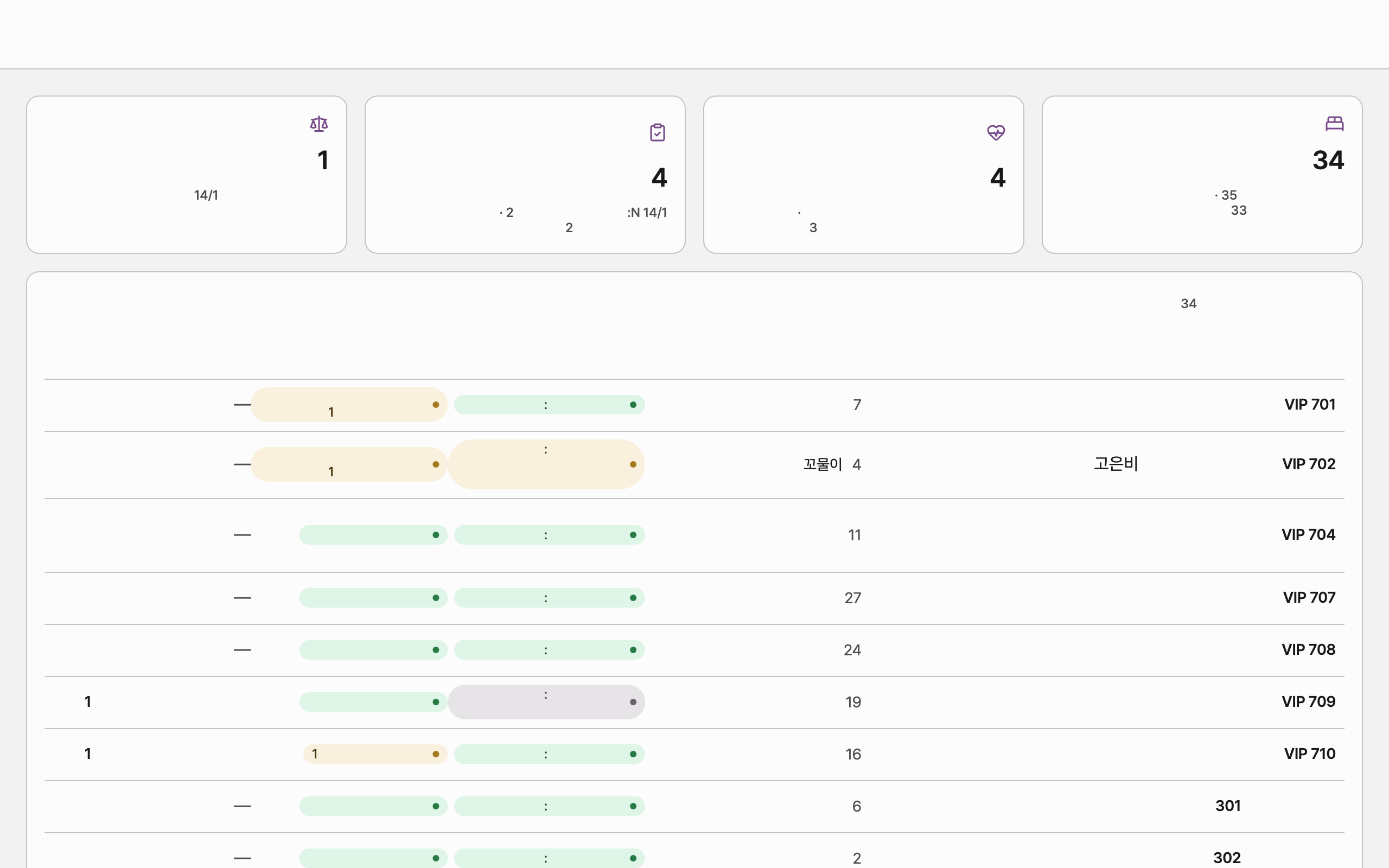Select the VIP 708 room label

coord(1308,650)
